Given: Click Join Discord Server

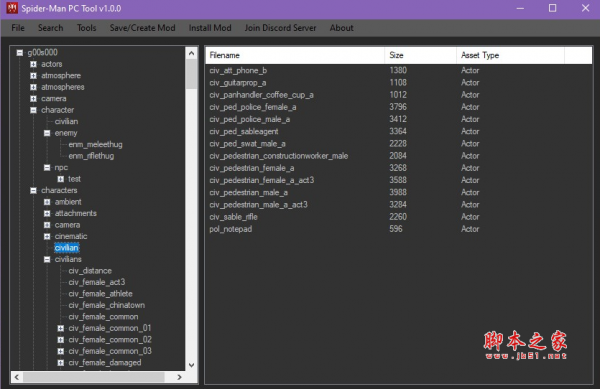Looking at the screenshot, I should pos(280,28).
